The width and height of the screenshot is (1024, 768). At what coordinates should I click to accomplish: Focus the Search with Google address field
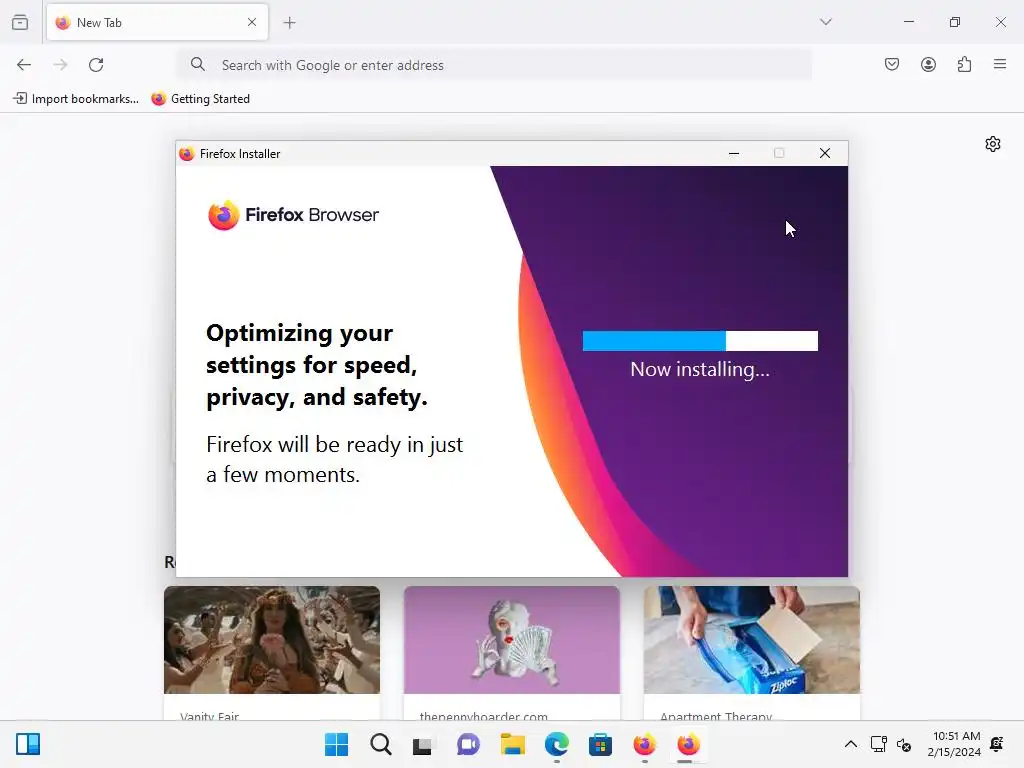coord(495,65)
